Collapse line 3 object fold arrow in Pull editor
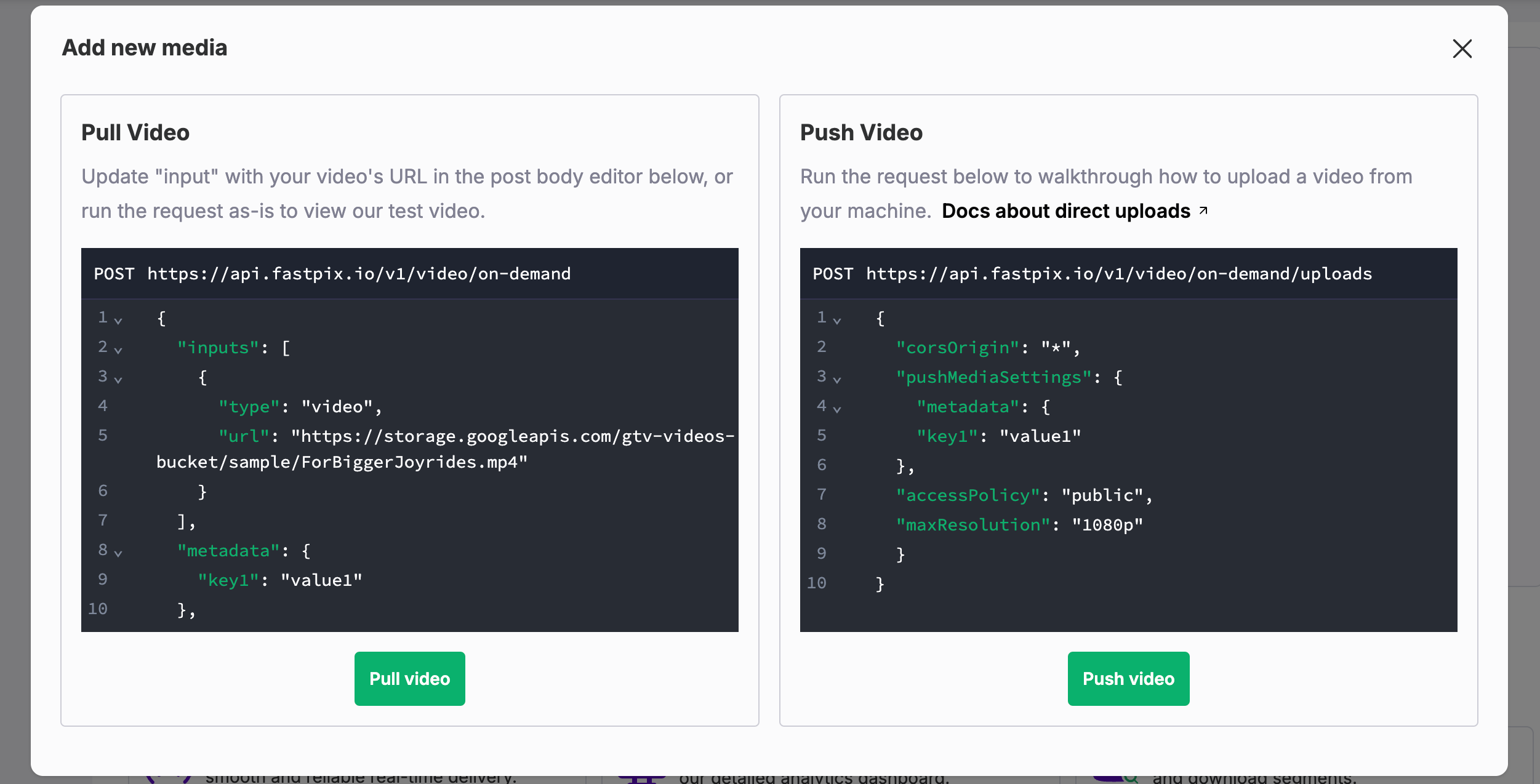 [118, 380]
